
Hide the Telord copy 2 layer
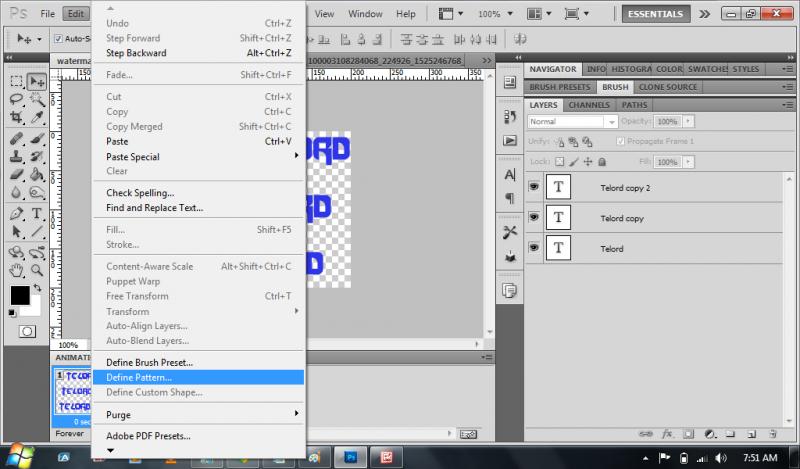click(535, 187)
